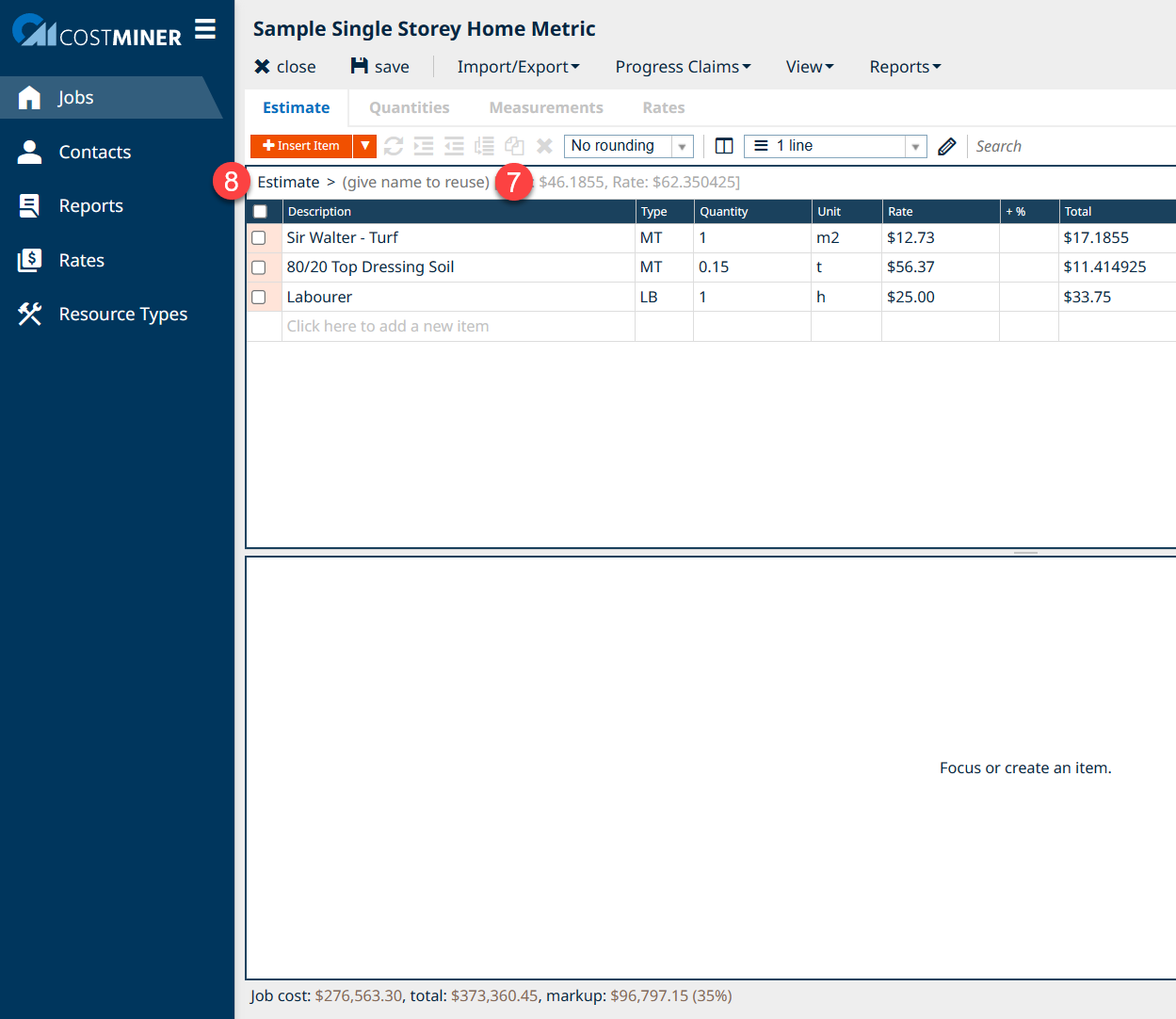Click the LB type cell for Labourer
The width and height of the screenshot is (1176, 1019).
pyautogui.click(x=665, y=297)
